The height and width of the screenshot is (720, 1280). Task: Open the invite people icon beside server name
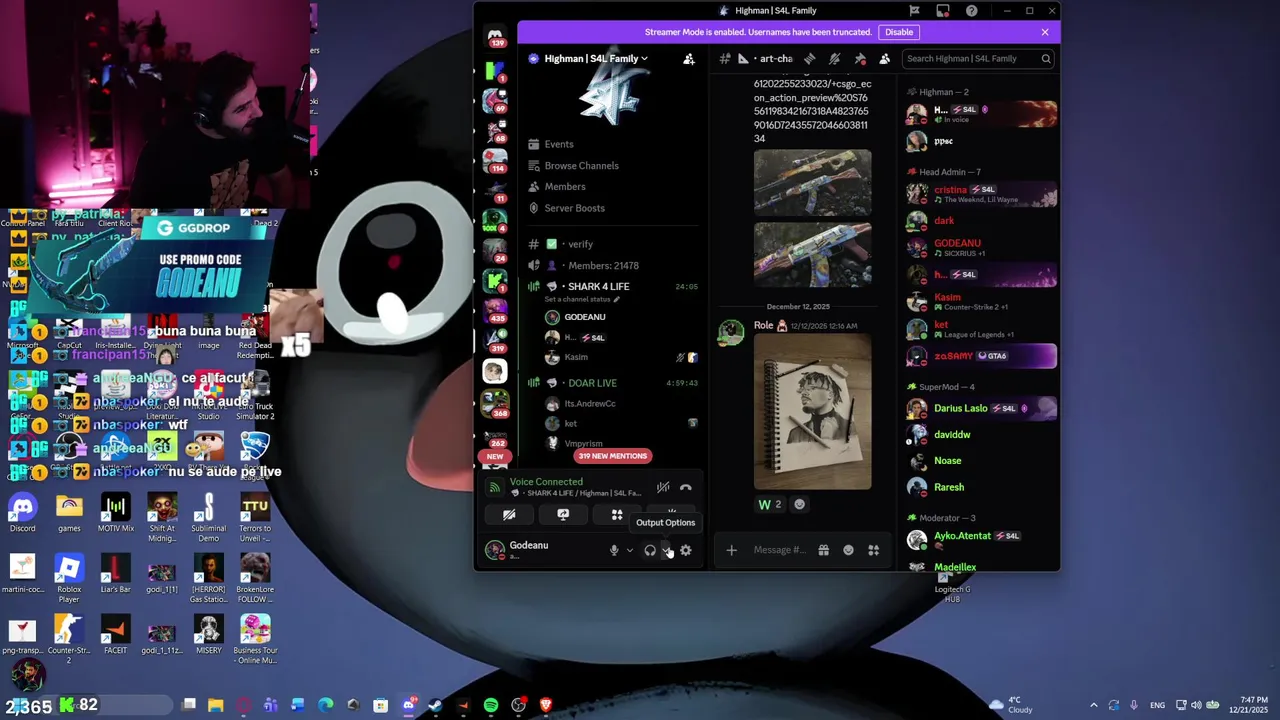(689, 59)
